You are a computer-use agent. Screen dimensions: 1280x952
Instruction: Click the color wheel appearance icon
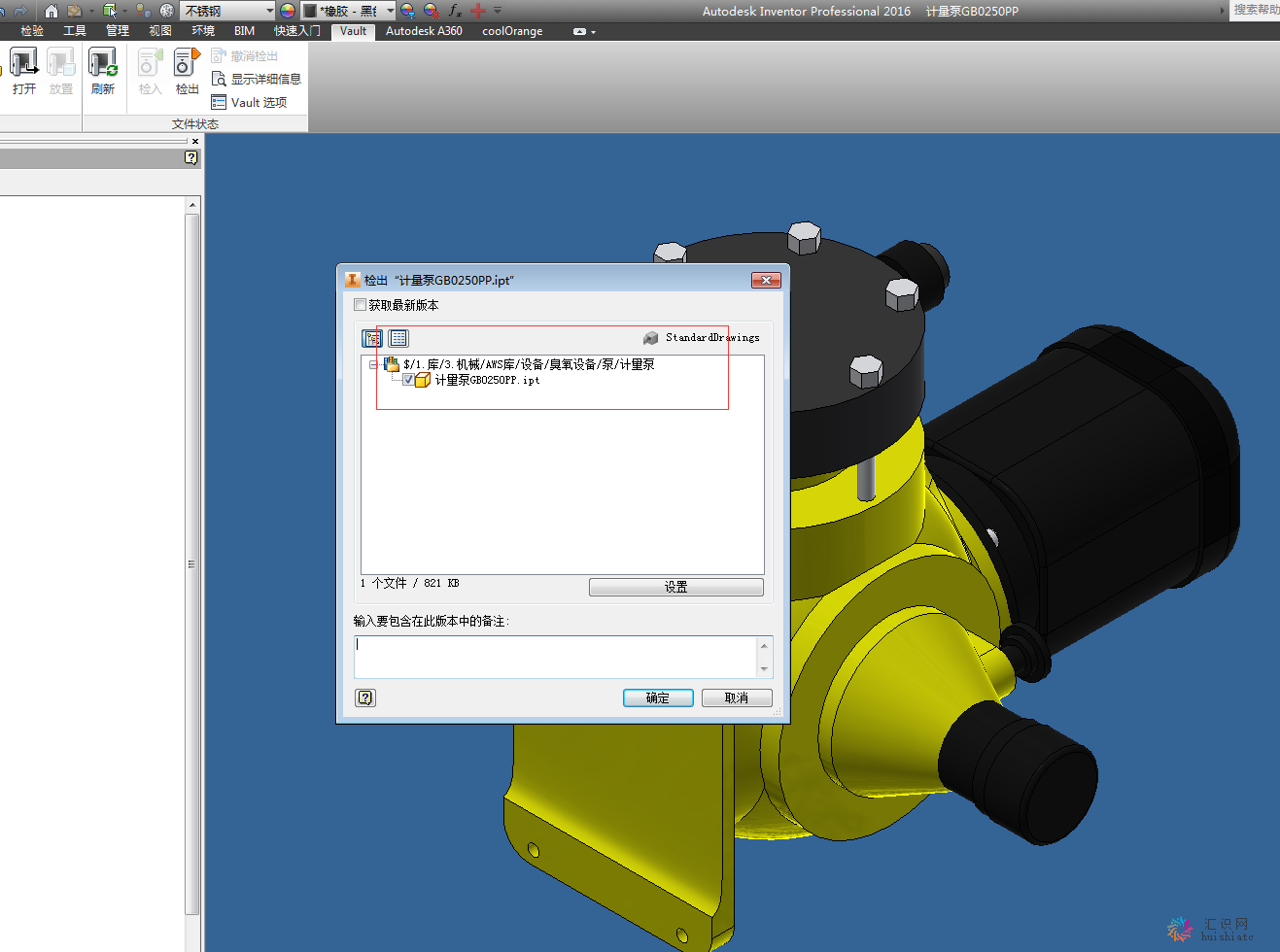point(288,11)
